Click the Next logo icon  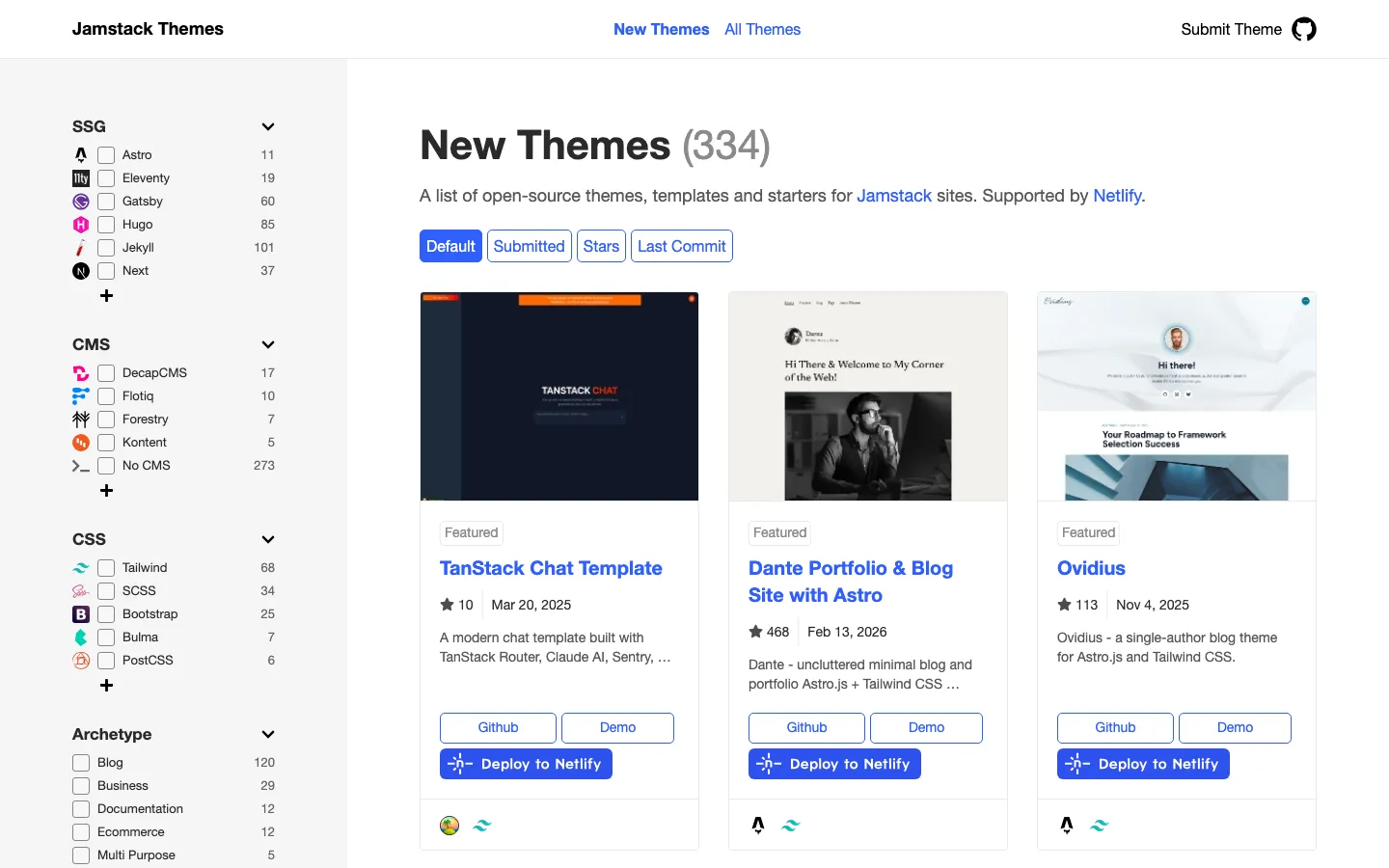[81, 270]
